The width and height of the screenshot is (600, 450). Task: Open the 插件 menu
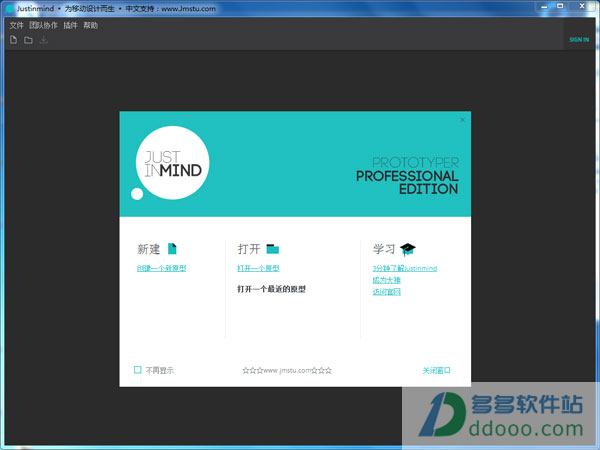tap(70, 25)
